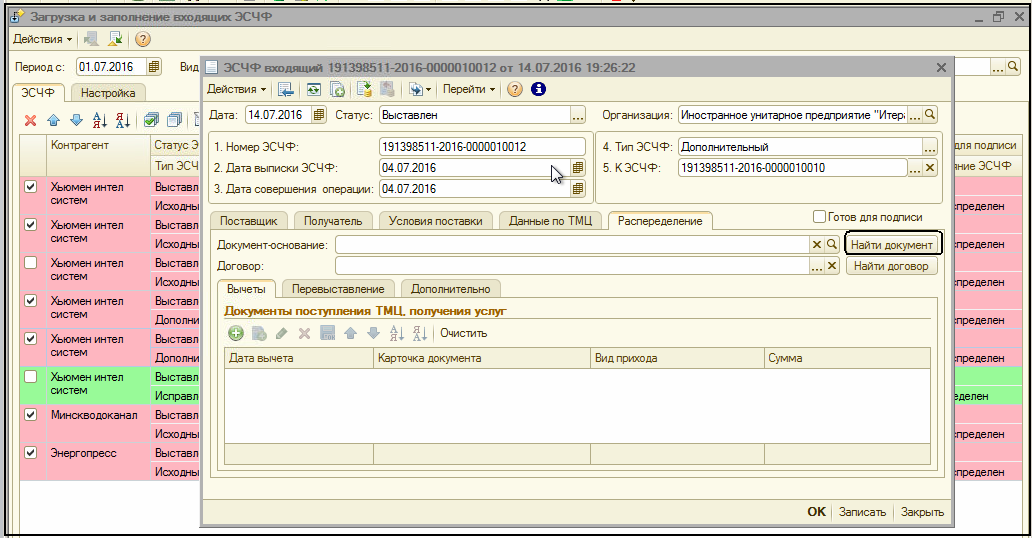Open the Действия dropdown in the ЭСЧФ dialog
Image resolution: width=1032 pixels, height=538 pixels.
(236, 89)
